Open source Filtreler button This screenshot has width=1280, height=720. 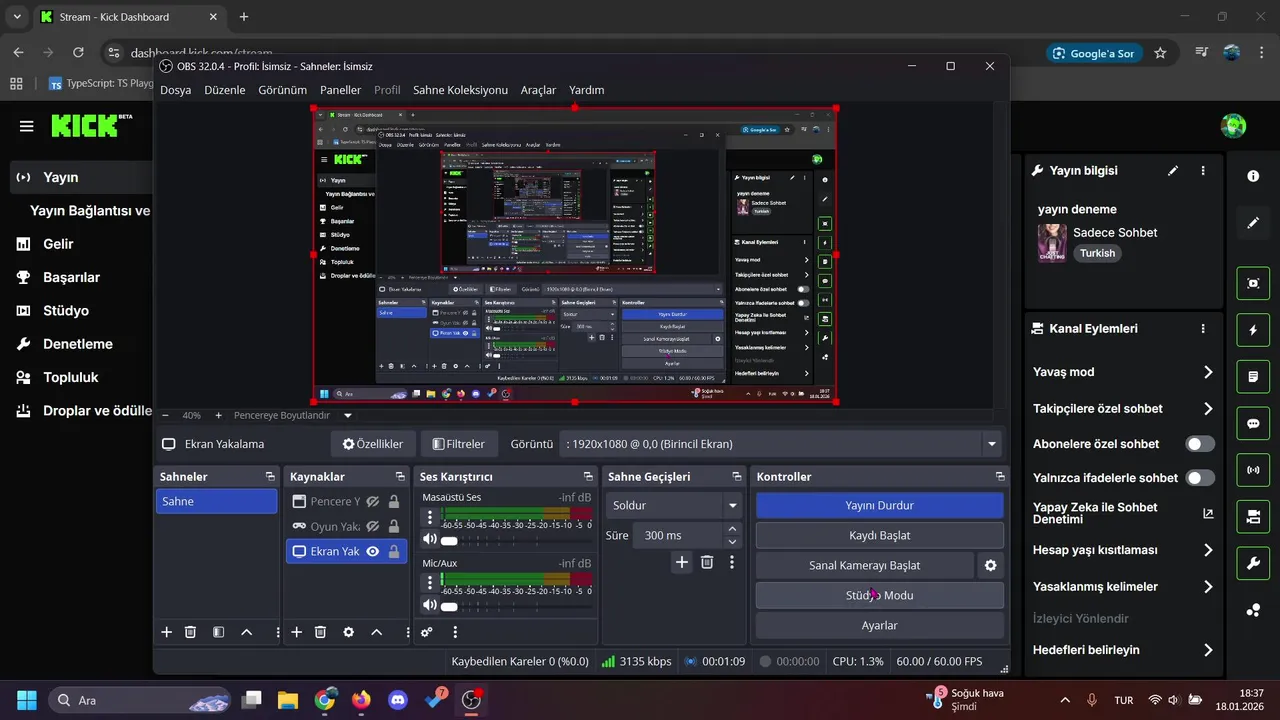coord(458,444)
